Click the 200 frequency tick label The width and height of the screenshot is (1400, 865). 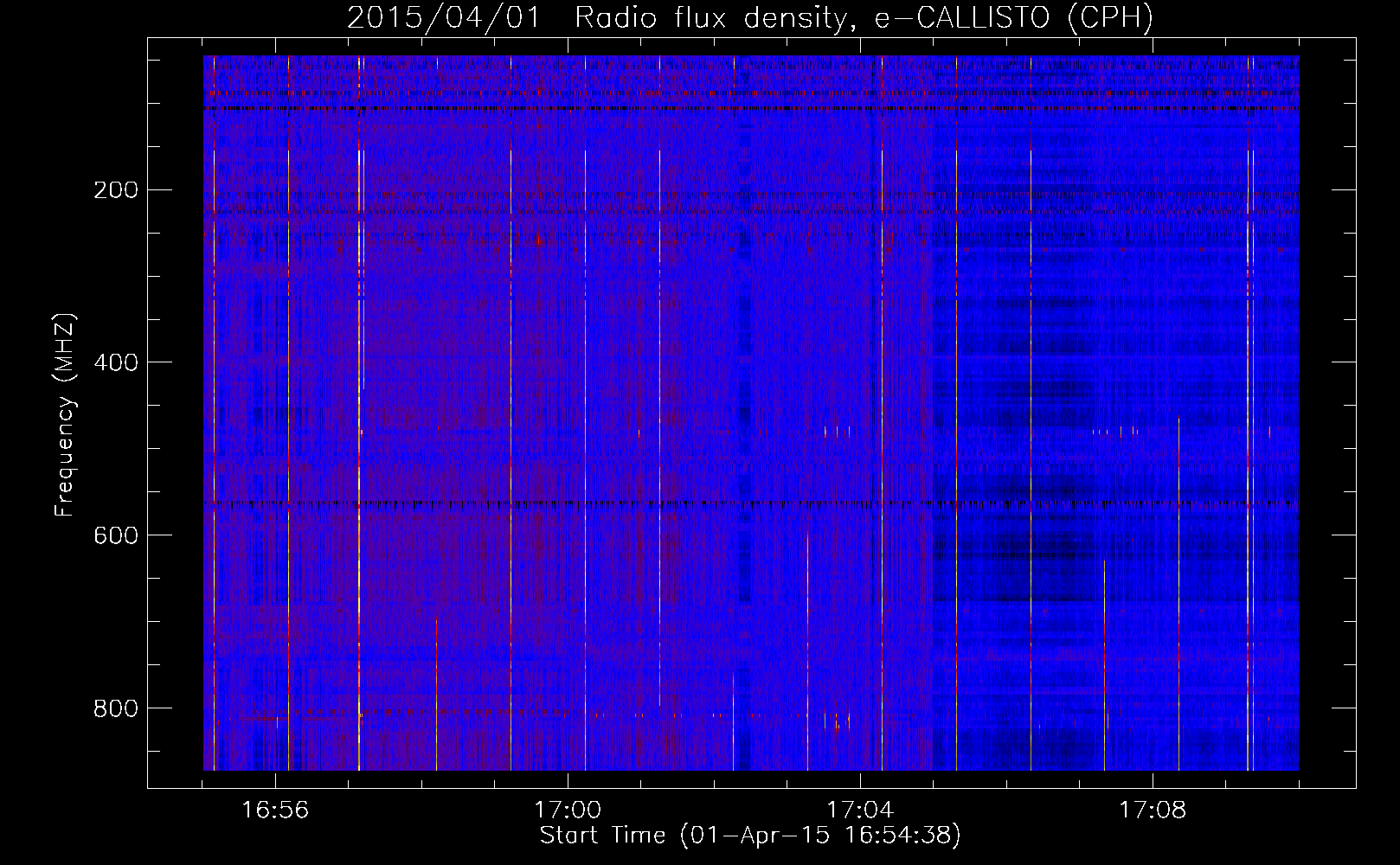point(115,190)
